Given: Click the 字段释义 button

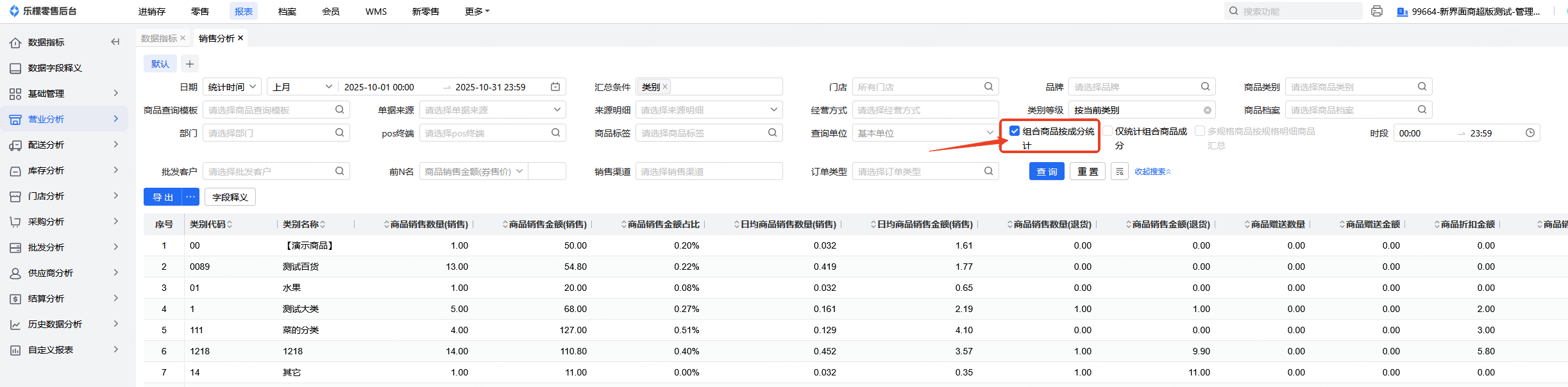Looking at the screenshot, I should pos(230,197).
